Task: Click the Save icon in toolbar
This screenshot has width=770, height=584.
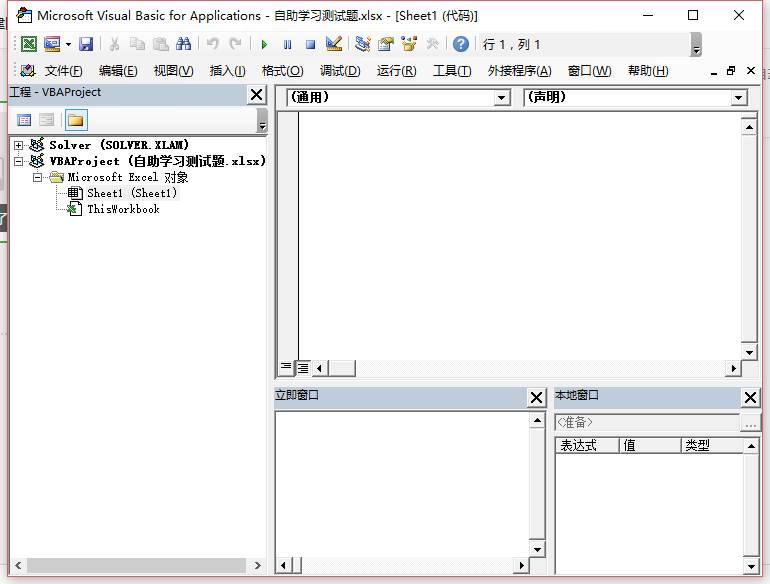Action: 86,44
